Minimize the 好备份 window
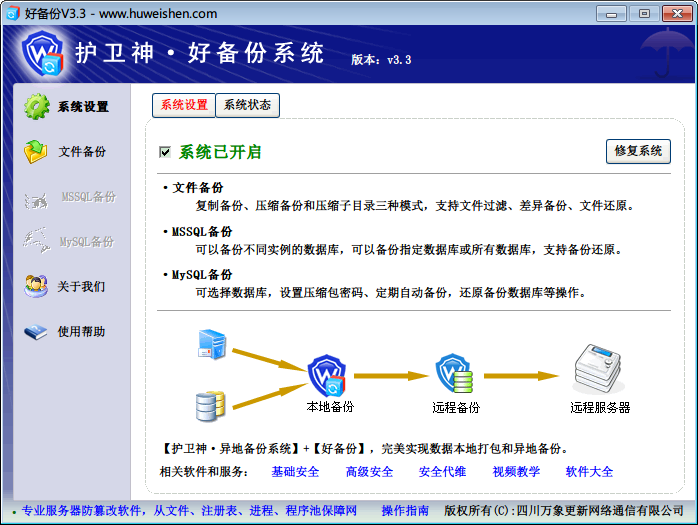The image size is (698, 525). (x=611, y=14)
